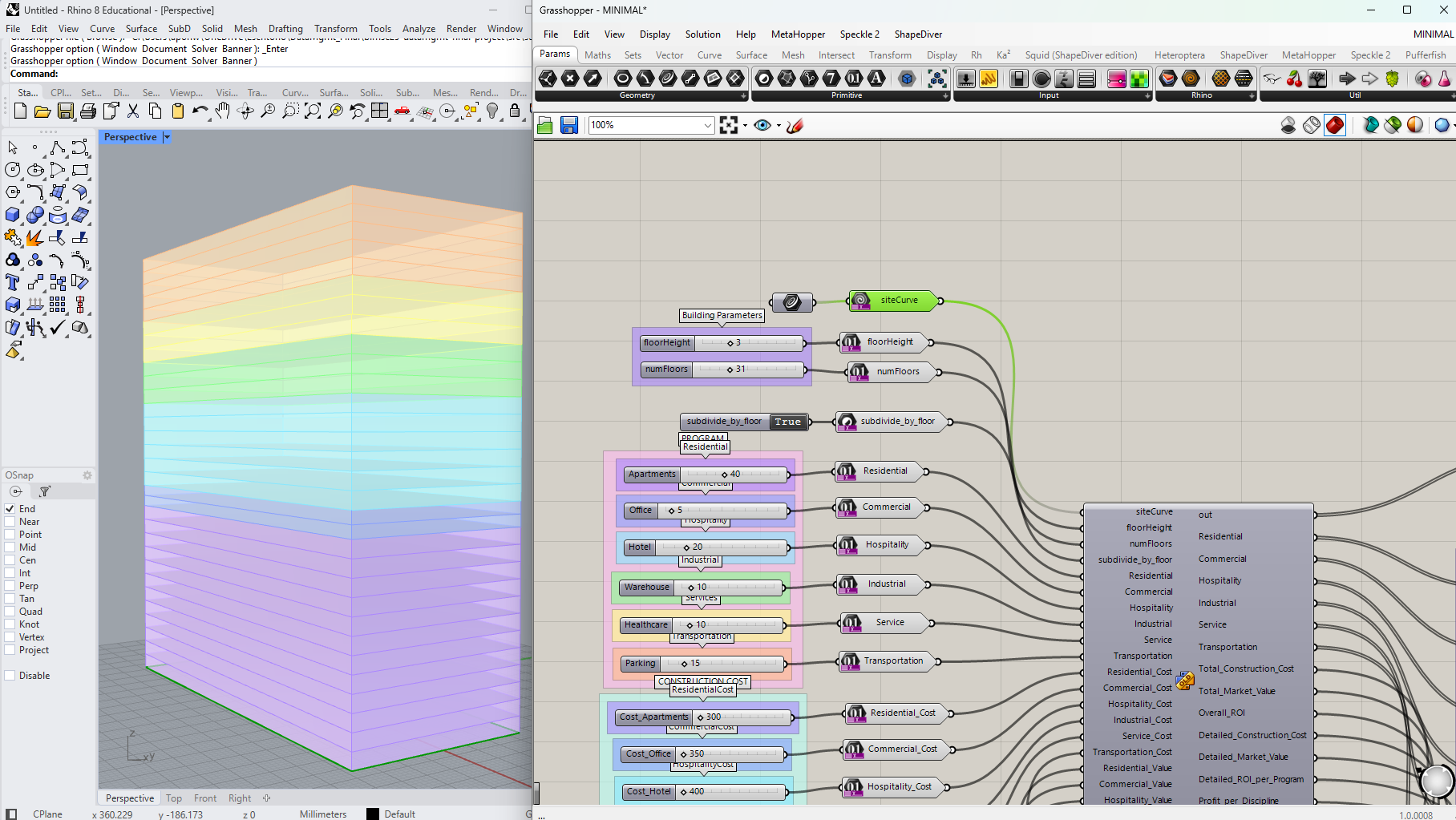Click the siteCurve green parameter component

tap(896, 301)
